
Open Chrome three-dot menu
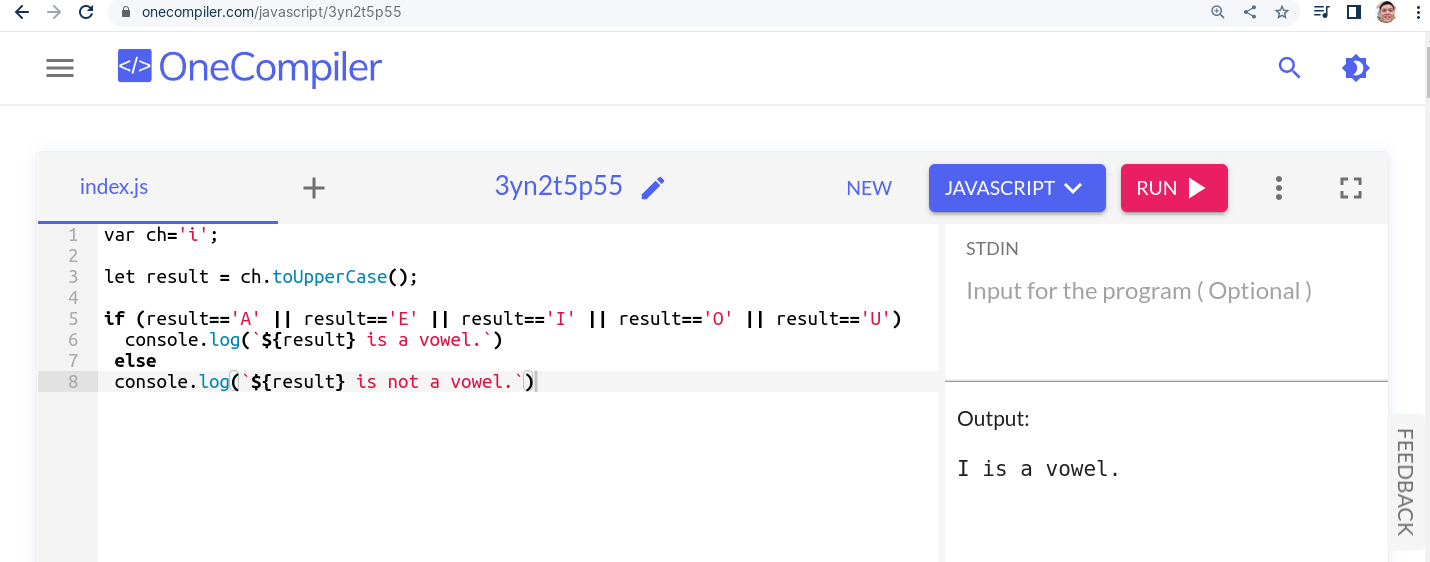click(x=1417, y=13)
